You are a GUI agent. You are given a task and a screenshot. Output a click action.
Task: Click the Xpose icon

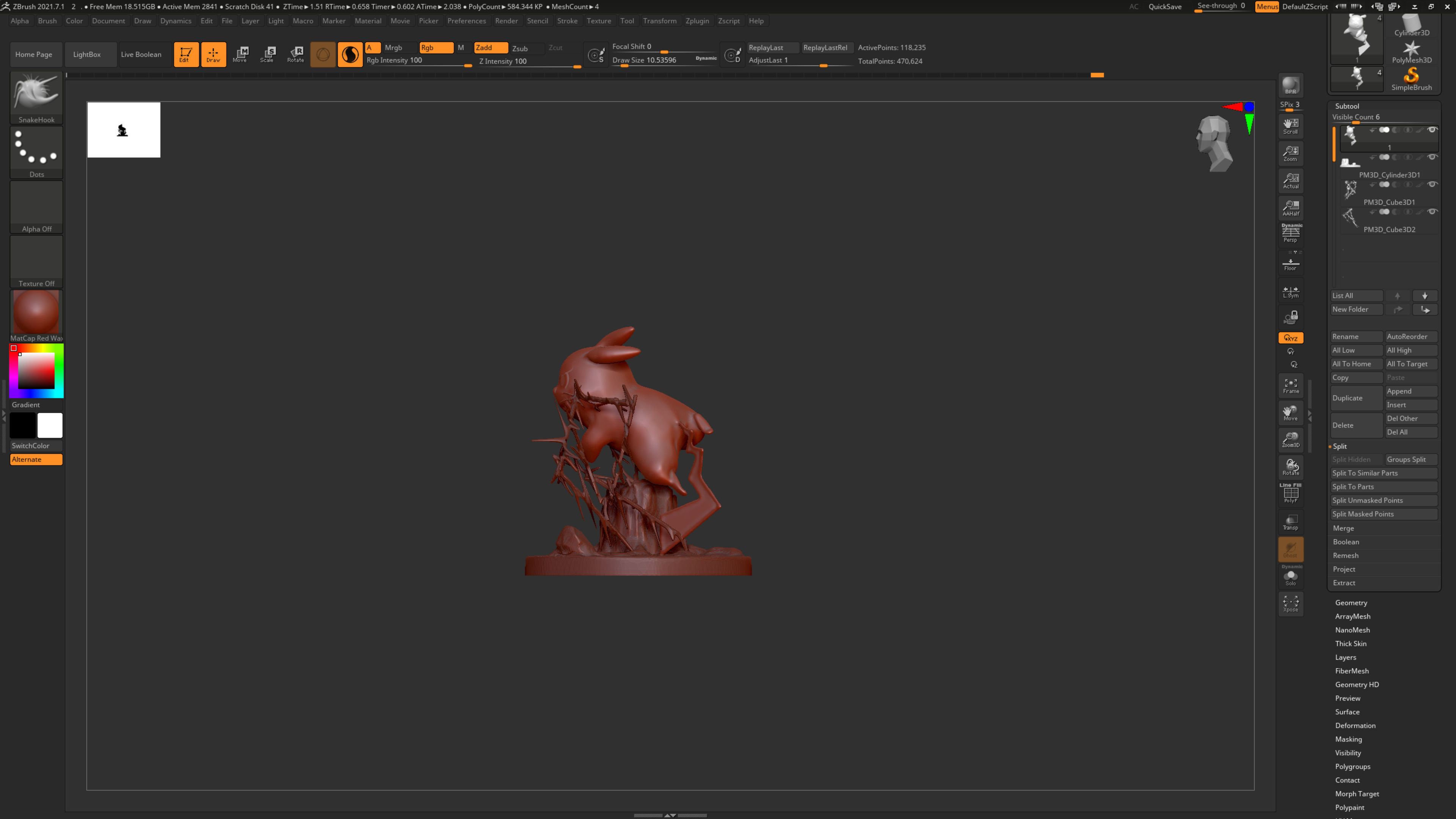click(1290, 604)
